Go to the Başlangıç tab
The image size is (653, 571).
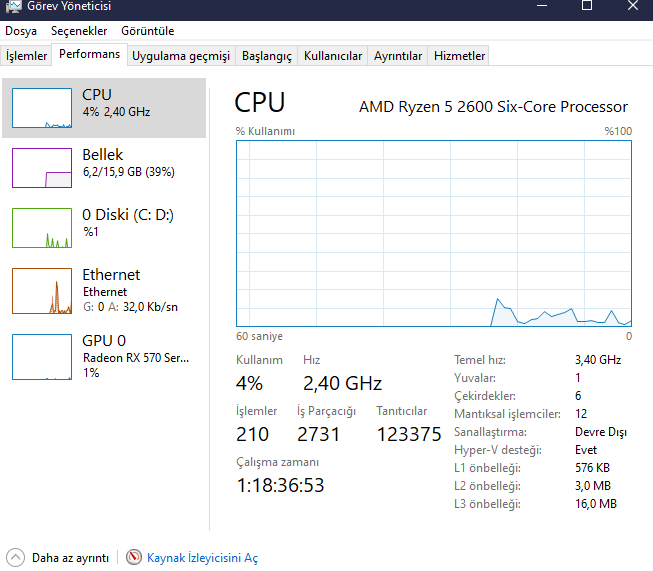266,56
